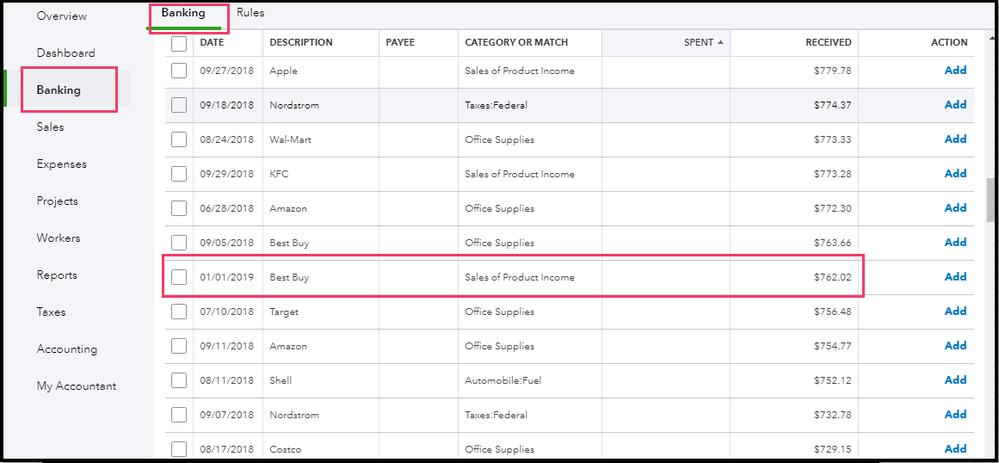Sort by the SPENT column arrow
This screenshot has width=999, height=463.
[x=718, y=43]
